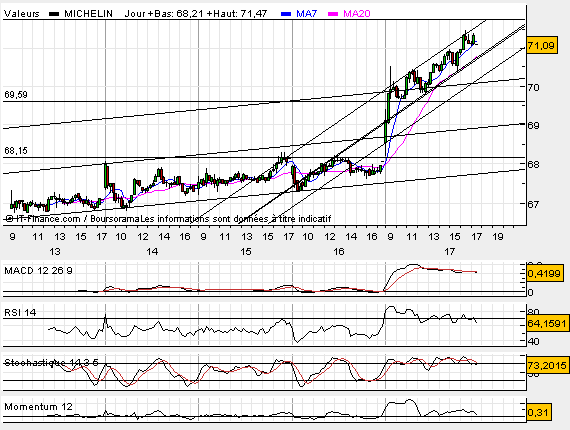The image size is (570, 430).
Task: Click the blue MA7 legend swatch
Action: tap(286, 14)
